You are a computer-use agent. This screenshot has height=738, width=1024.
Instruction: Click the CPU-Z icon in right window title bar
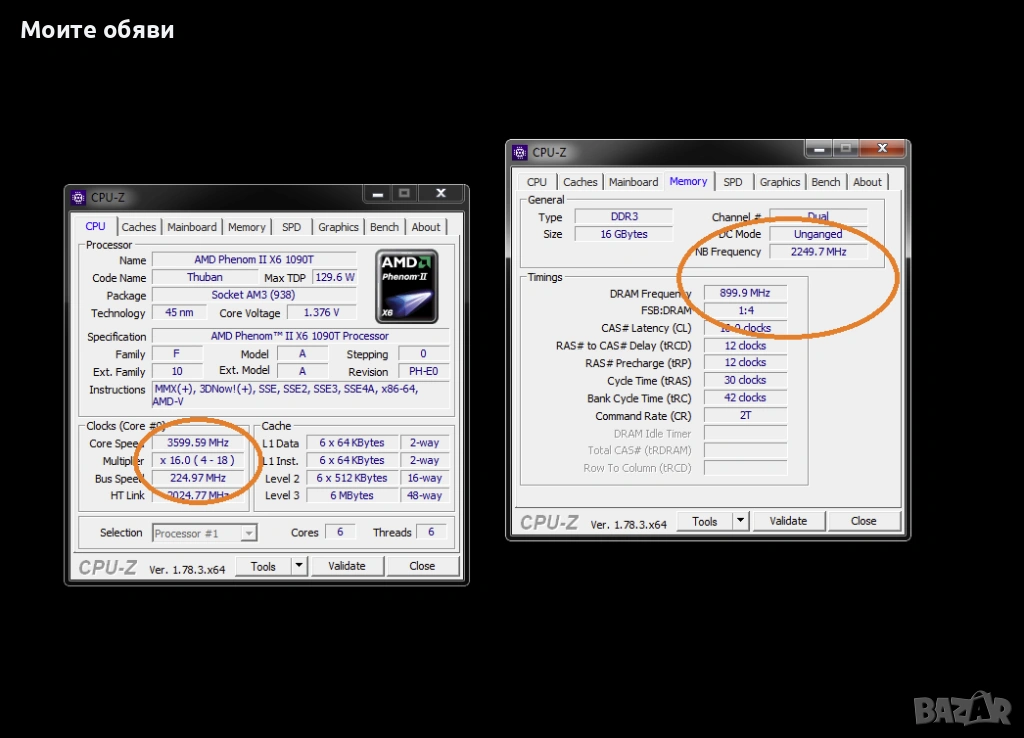(x=520, y=152)
